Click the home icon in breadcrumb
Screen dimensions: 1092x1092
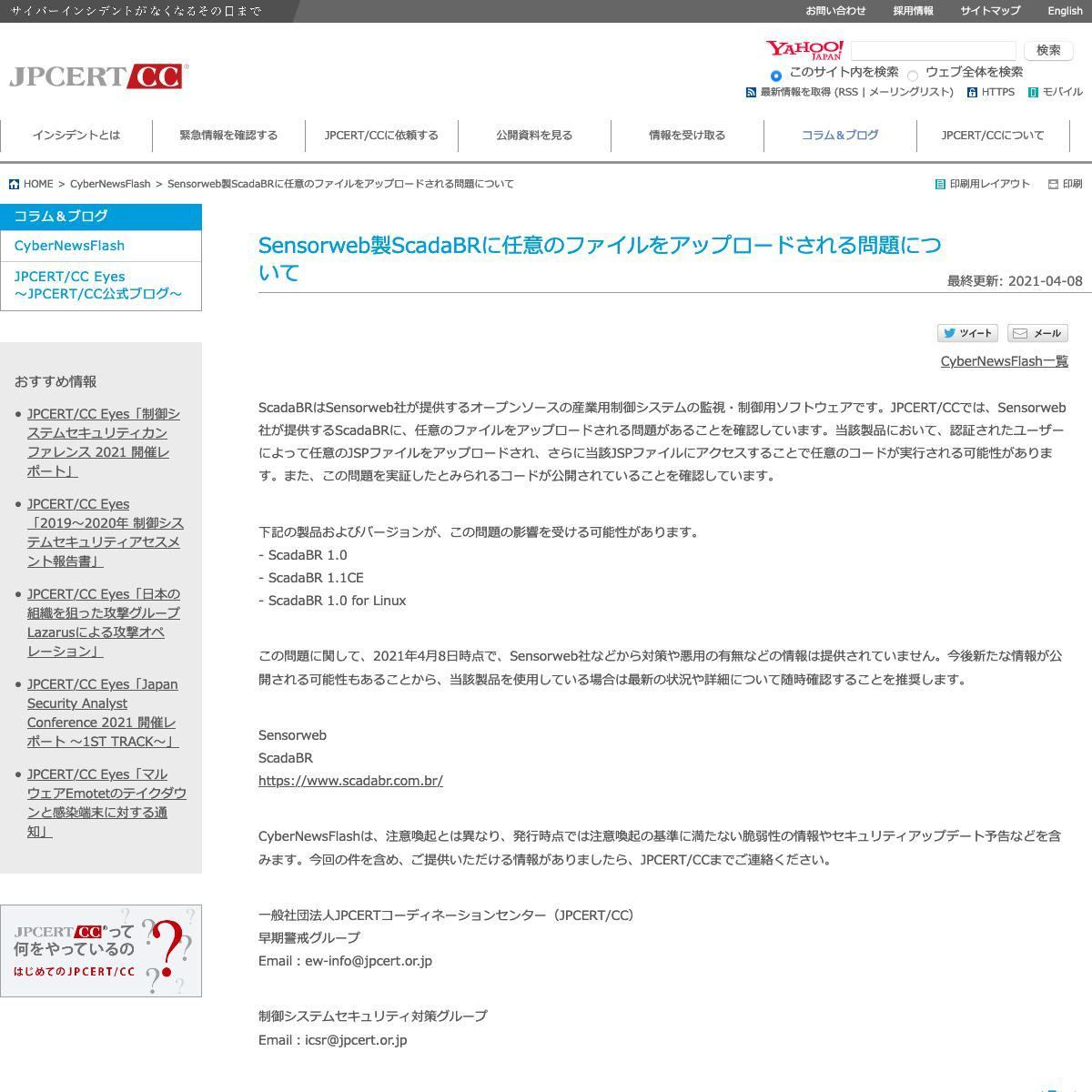pos(15,184)
